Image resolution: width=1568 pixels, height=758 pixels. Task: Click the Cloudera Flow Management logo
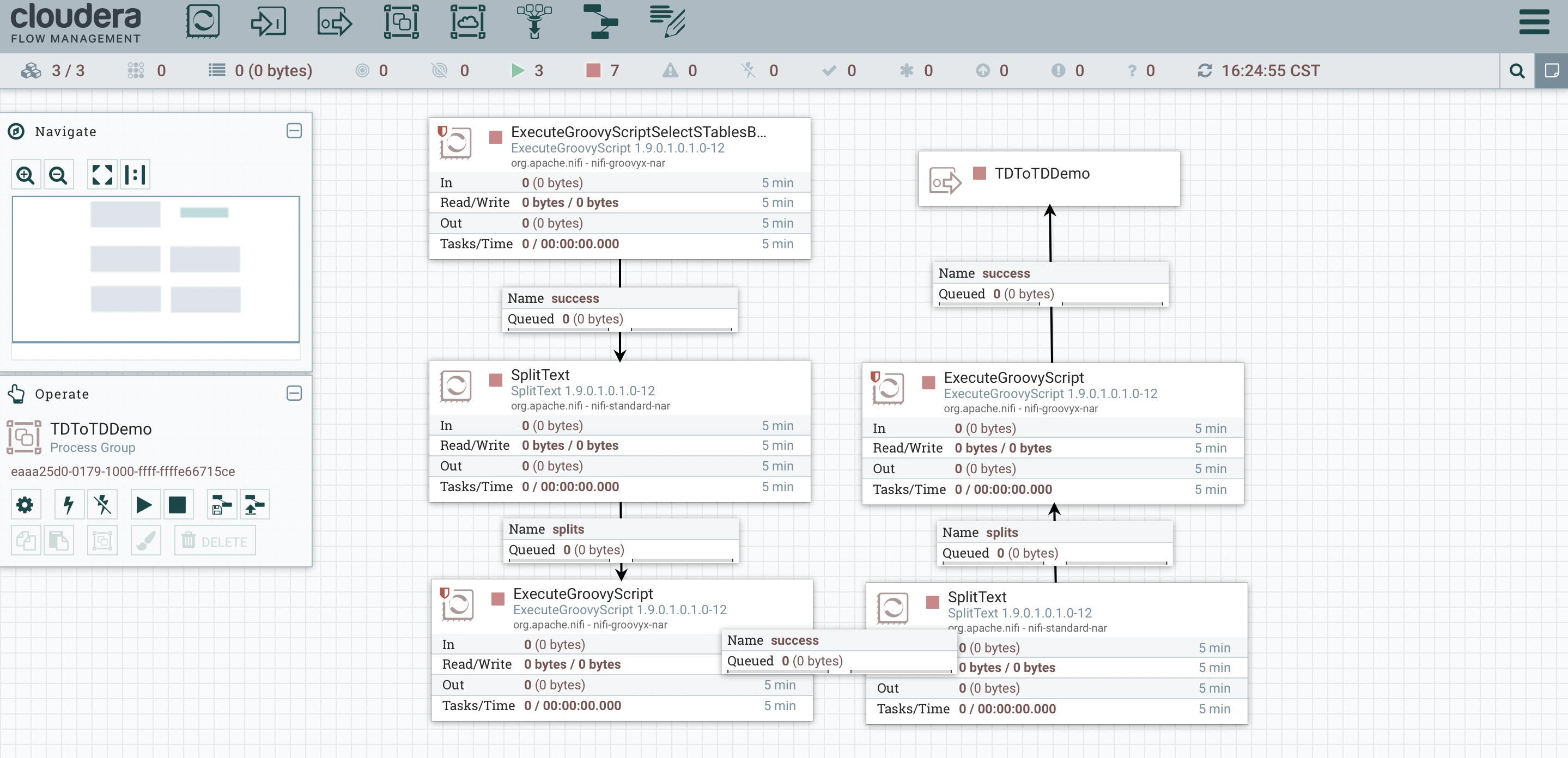[76, 23]
